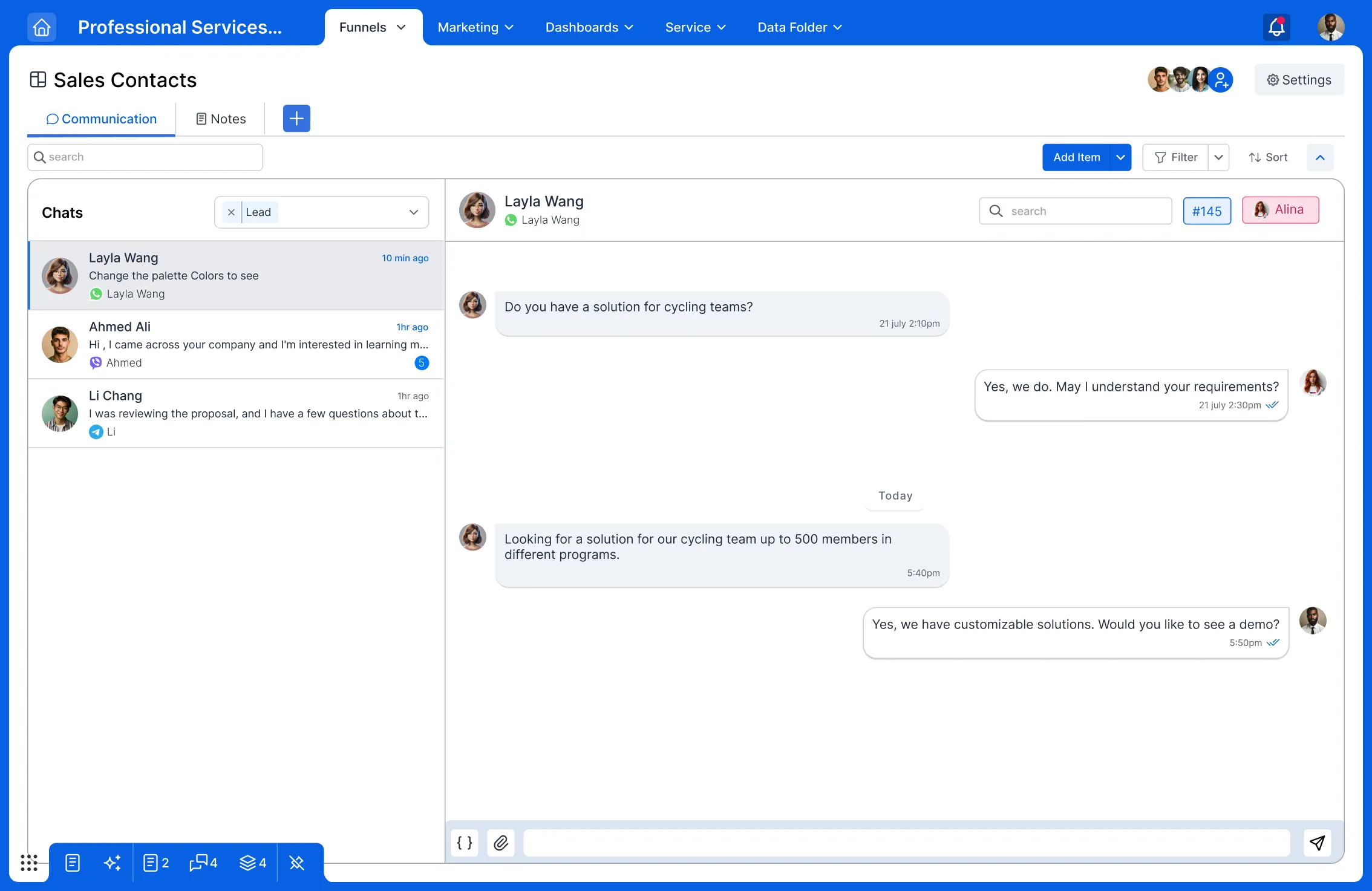Expand the Dashboards menu
1372x891 pixels.
coord(589,27)
